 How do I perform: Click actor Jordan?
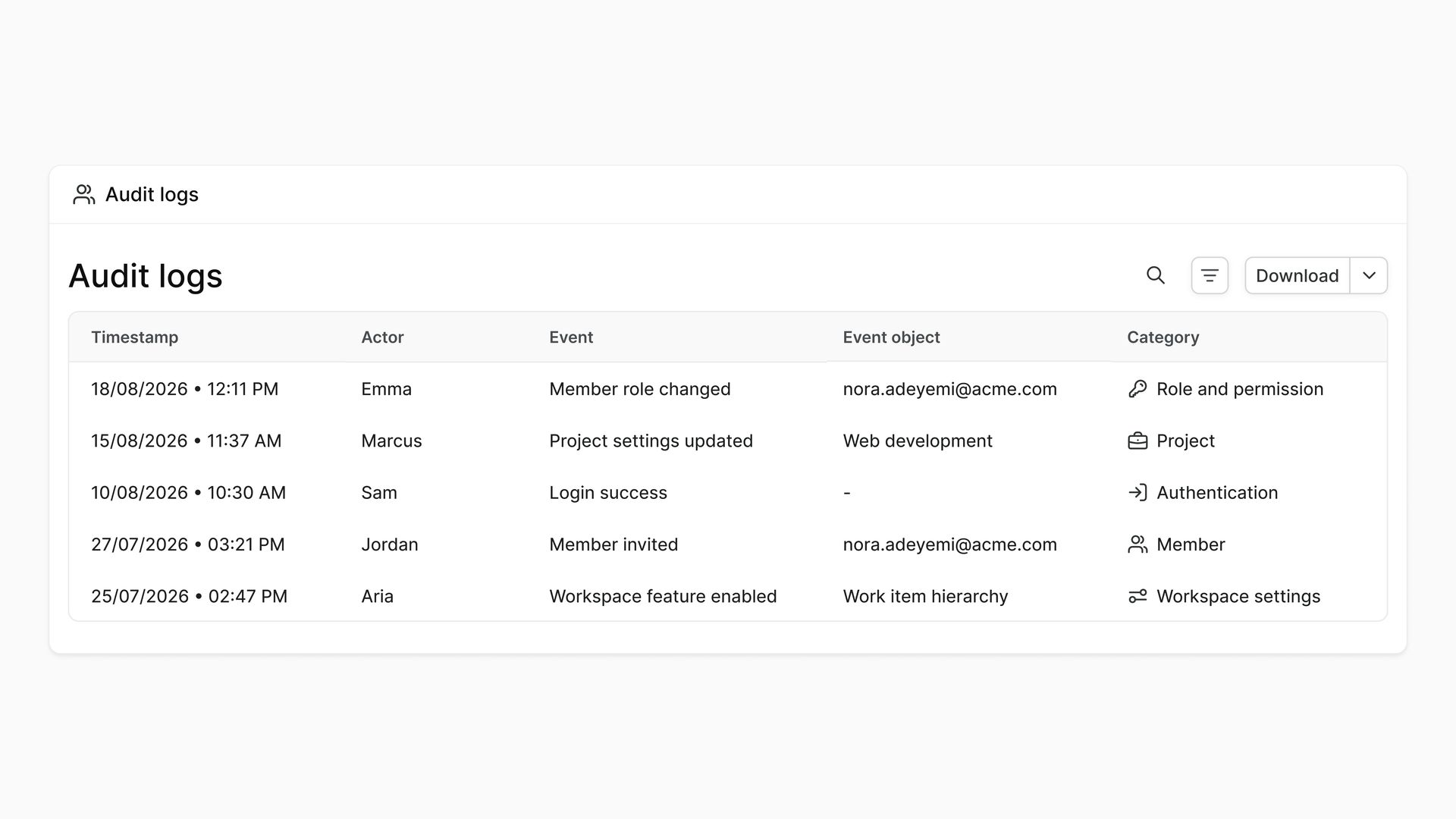(x=390, y=544)
